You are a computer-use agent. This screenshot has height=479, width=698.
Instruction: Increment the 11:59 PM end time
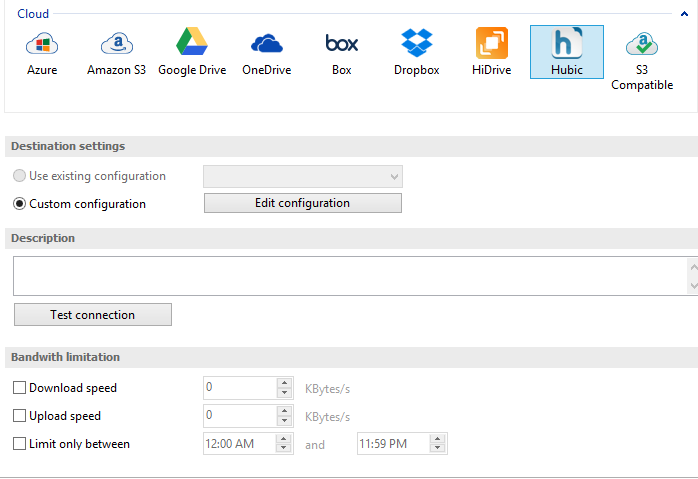pyautogui.click(x=438, y=439)
